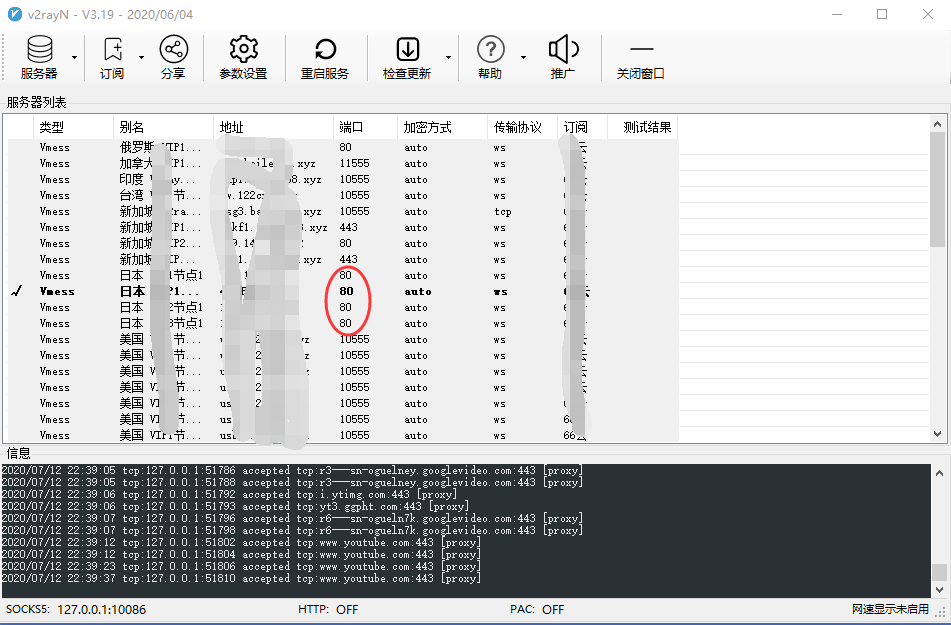Expand the 服务器 dropdown arrow
This screenshot has width=951, height=625.
pyautogui.click(x=75, y=58)
